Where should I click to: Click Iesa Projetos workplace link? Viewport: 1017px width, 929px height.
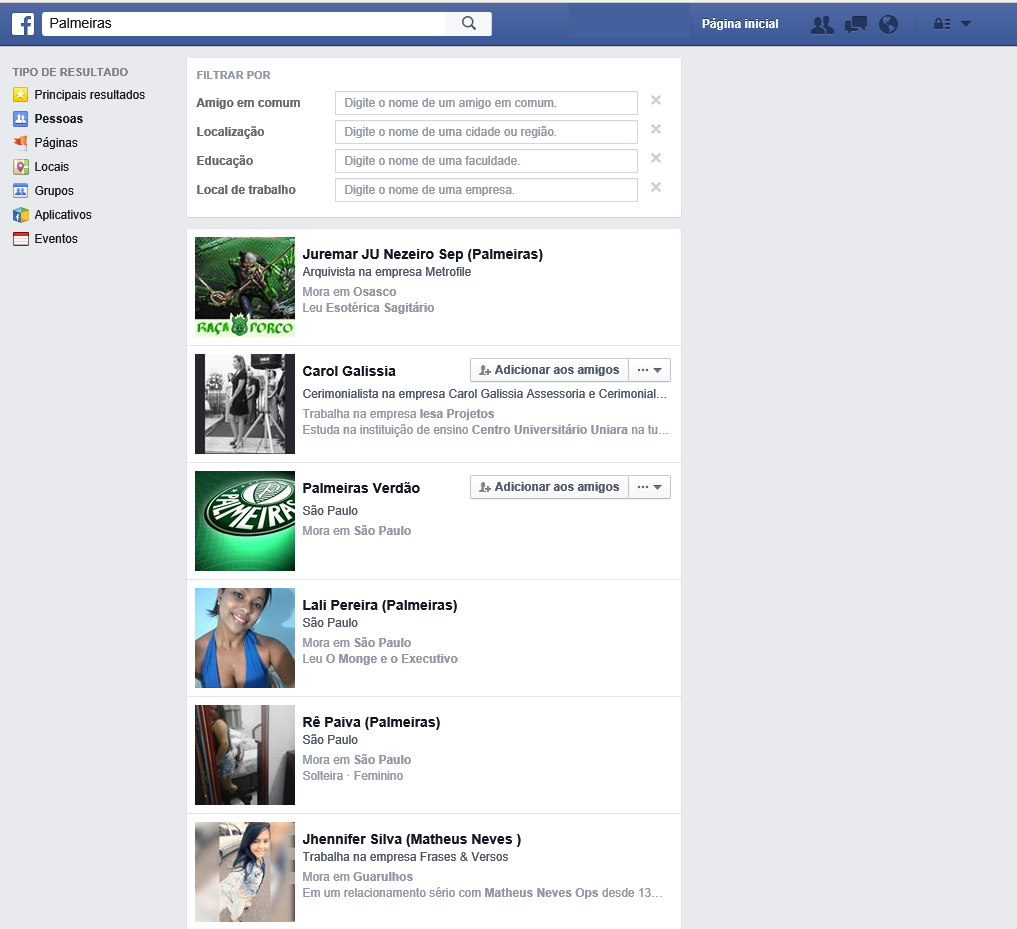click(457, 414)
